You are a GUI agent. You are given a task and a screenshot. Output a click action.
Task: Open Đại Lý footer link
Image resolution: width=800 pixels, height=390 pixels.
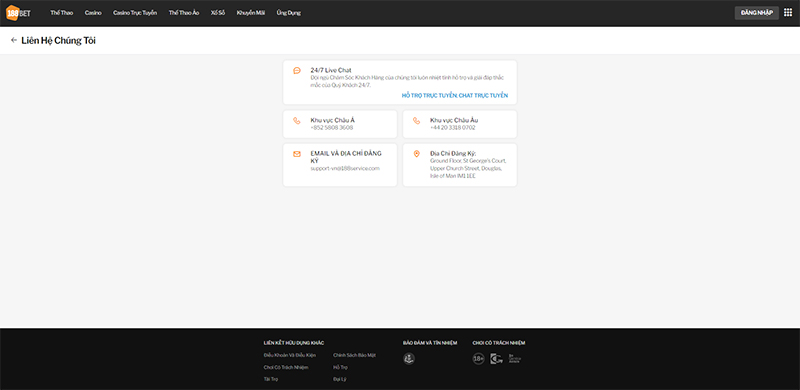[x=340, y=379]
